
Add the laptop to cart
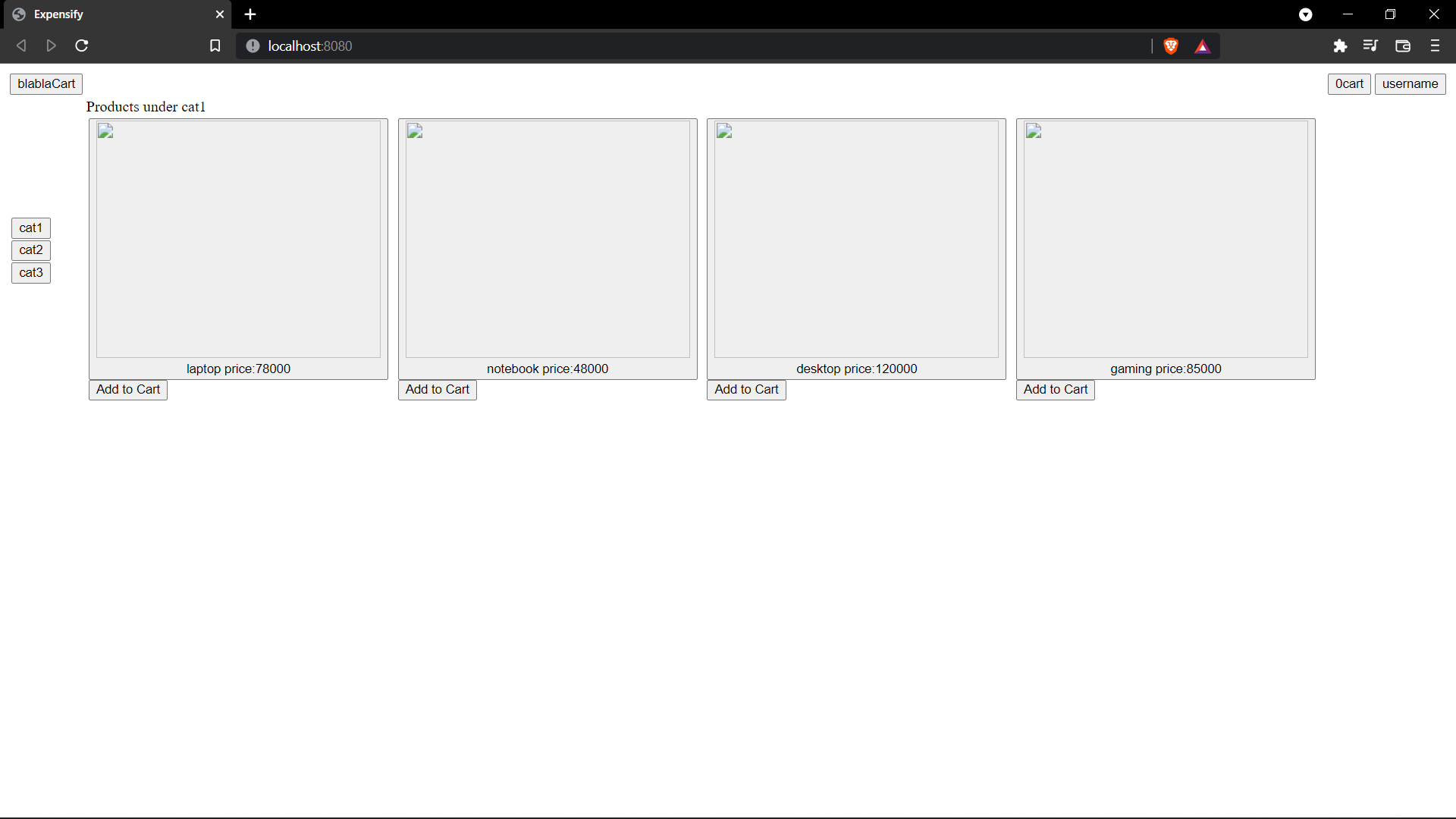pos(128,390)
